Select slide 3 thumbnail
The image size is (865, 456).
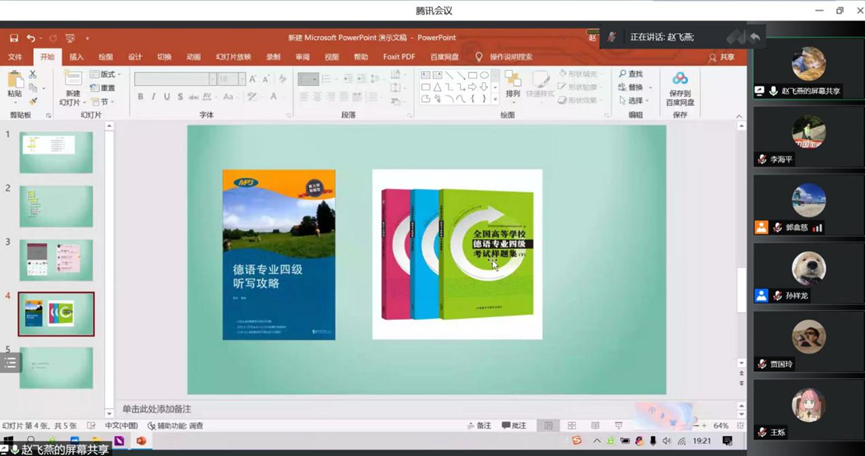56,260
